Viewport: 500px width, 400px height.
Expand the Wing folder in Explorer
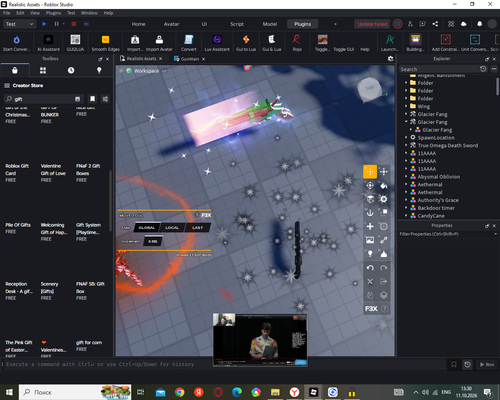(x=406, y=106)
